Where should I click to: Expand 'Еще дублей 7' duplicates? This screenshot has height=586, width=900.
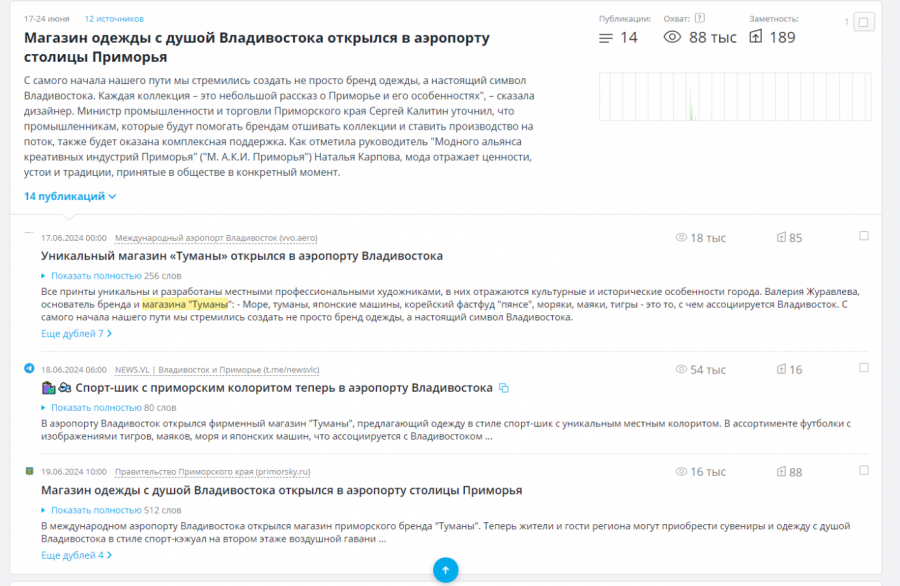76,333
